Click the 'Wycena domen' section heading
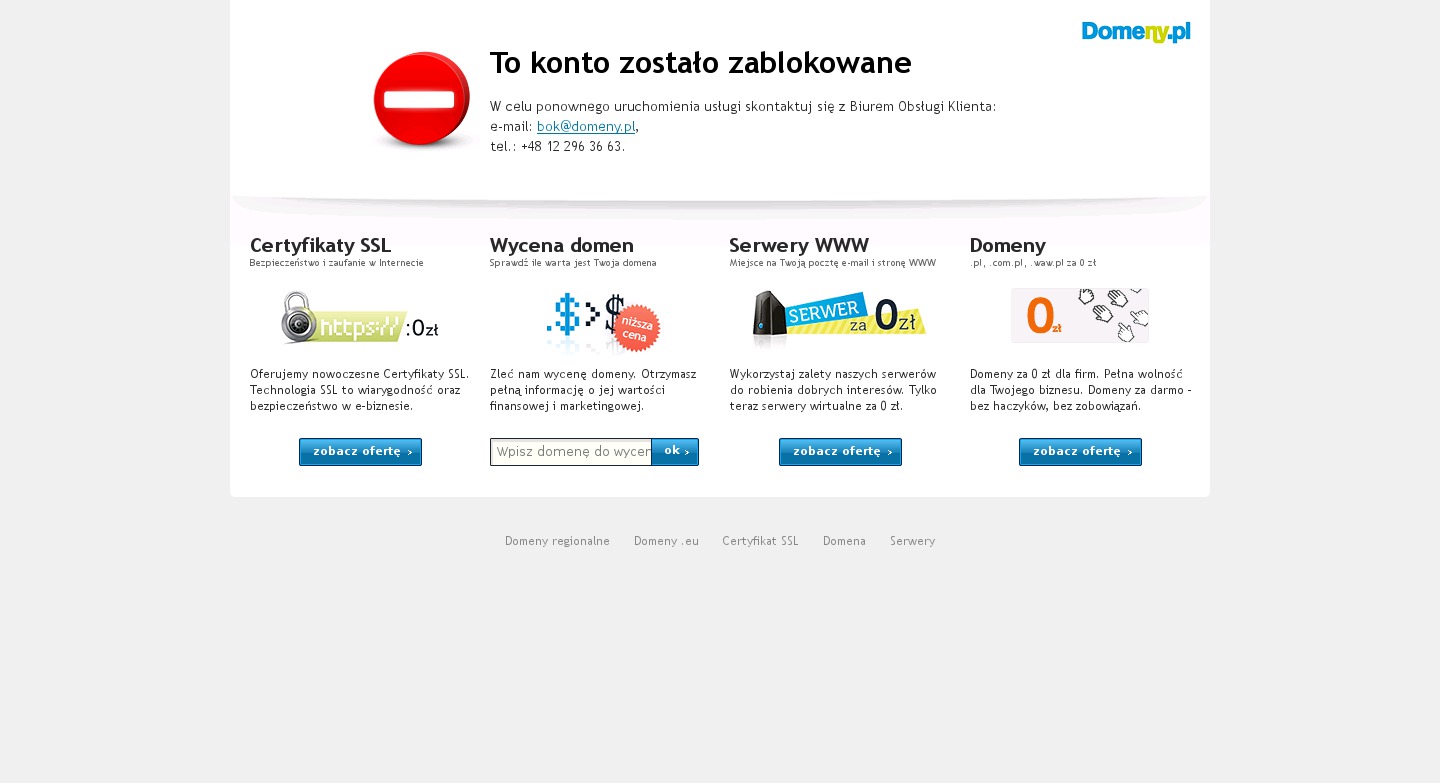 click(561, 246)
